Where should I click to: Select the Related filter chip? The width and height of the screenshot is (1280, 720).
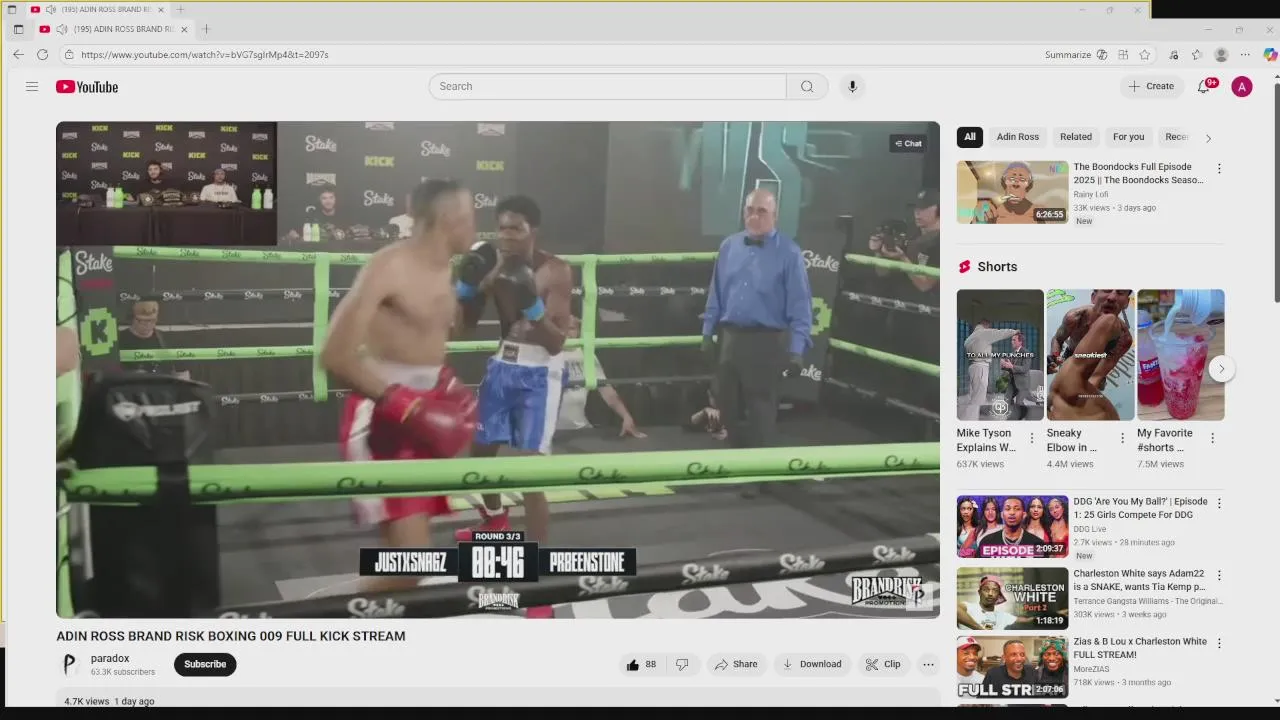1076,137
